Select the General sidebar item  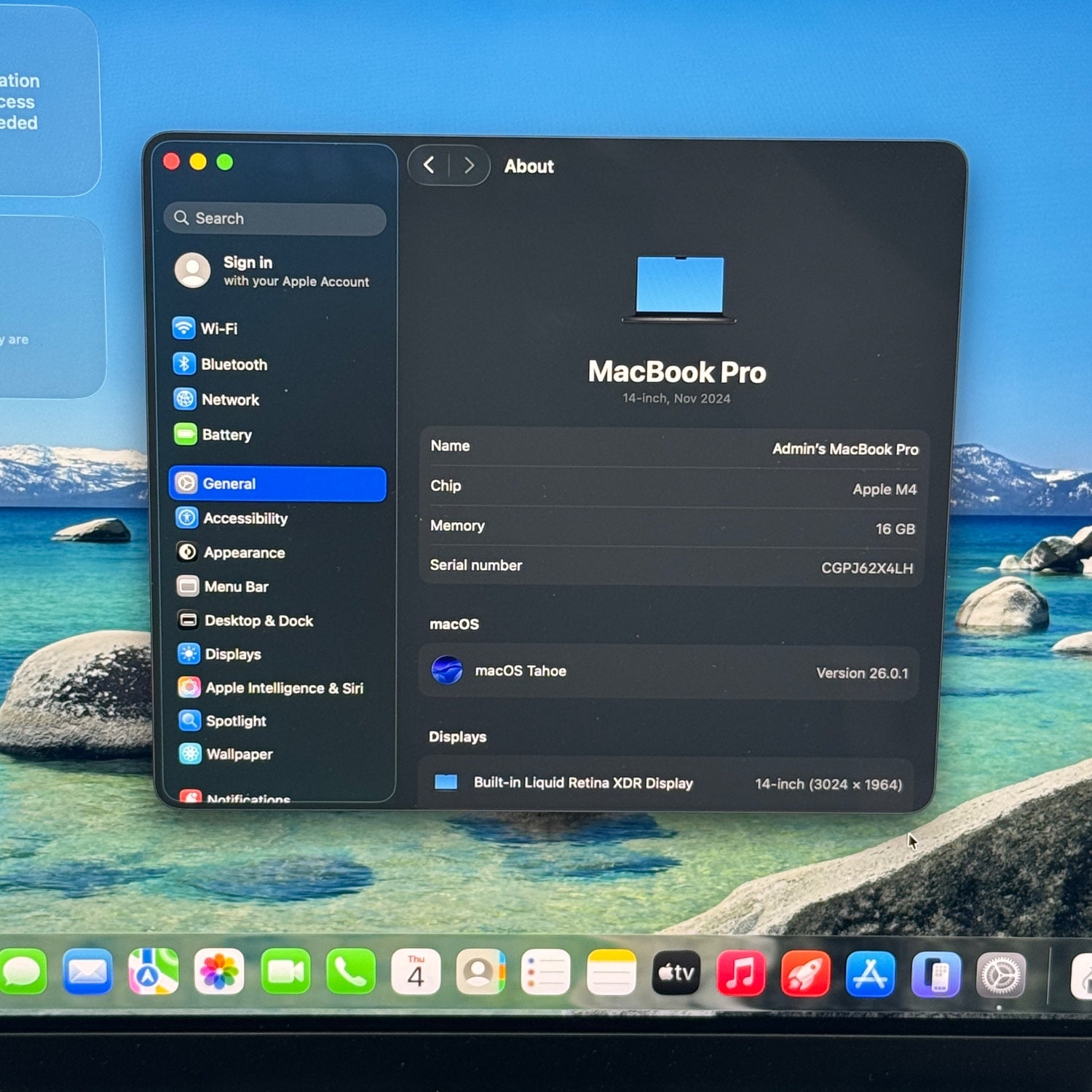click(277, 484)
